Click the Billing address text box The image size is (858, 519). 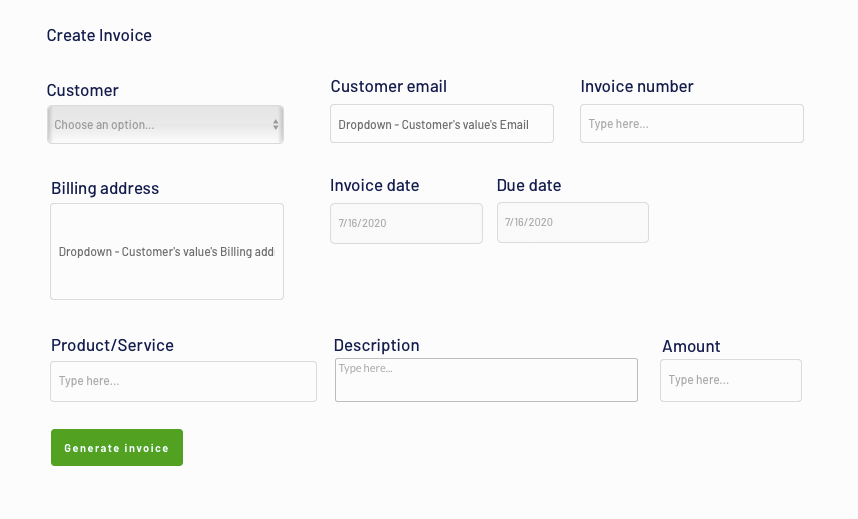click(167, 251)
